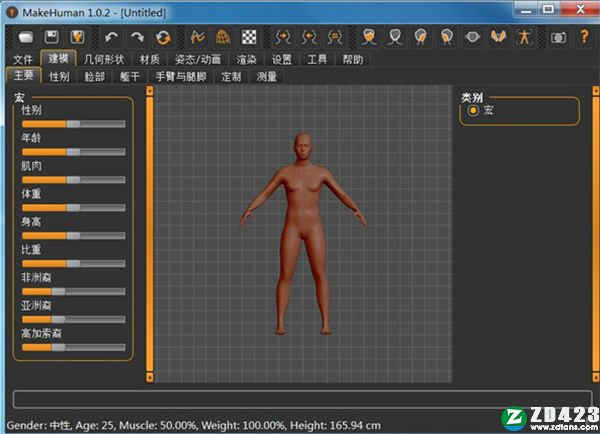Screen dimensions: 600x434
Task: Select the 定制 sub-tab
Action: point(231,77)
